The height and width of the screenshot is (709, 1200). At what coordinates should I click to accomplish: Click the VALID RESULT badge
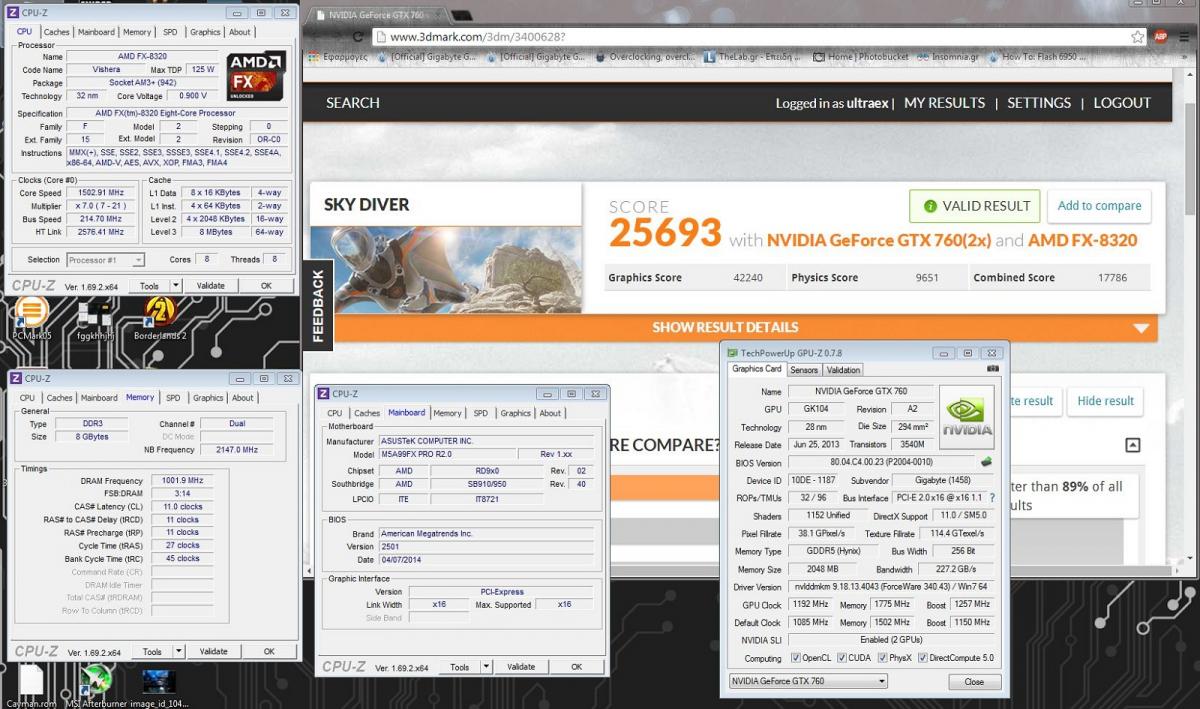tap(975, 206)
